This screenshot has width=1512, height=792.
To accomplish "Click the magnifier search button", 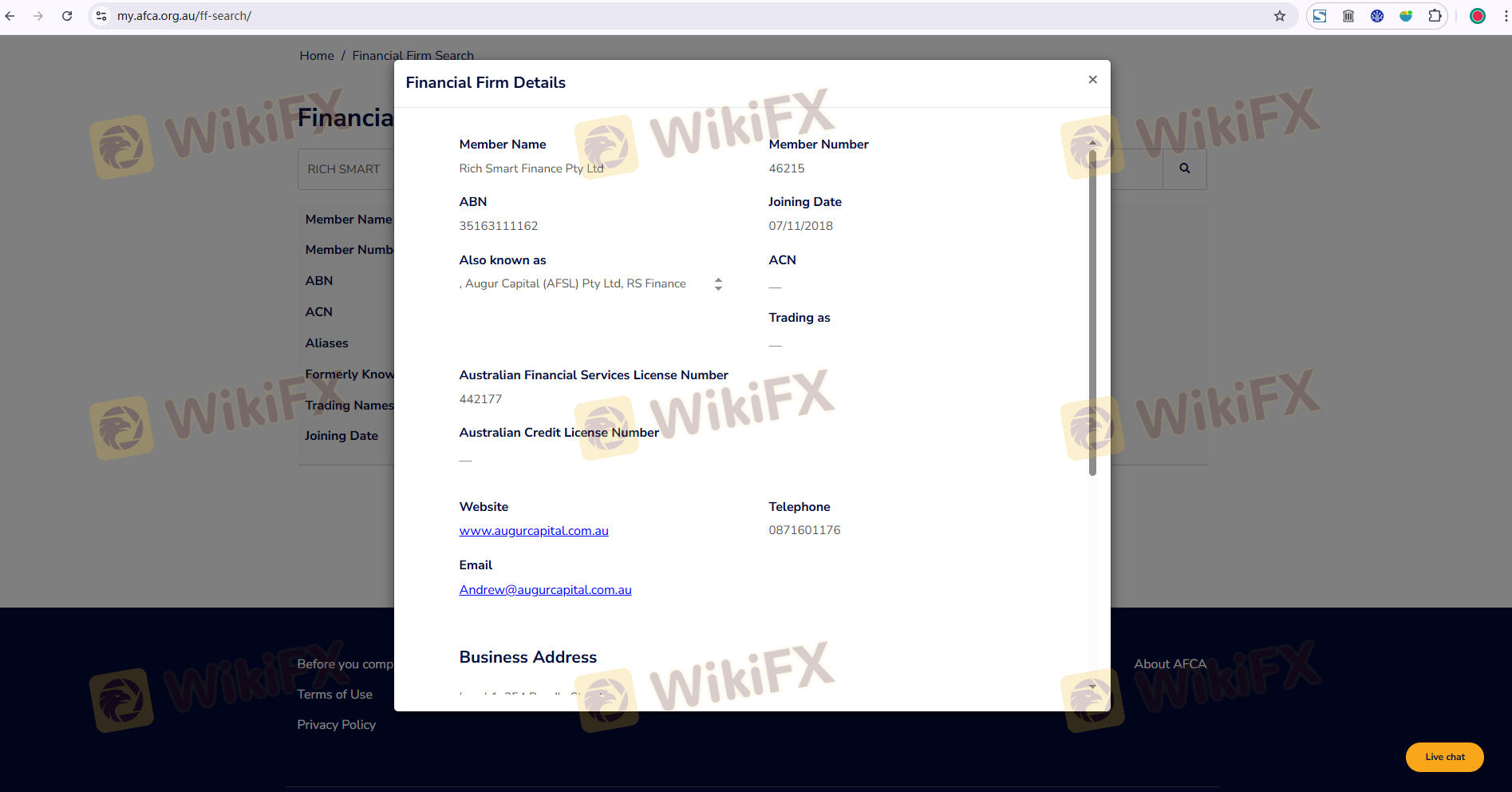I will click(x=1185, y=168).
